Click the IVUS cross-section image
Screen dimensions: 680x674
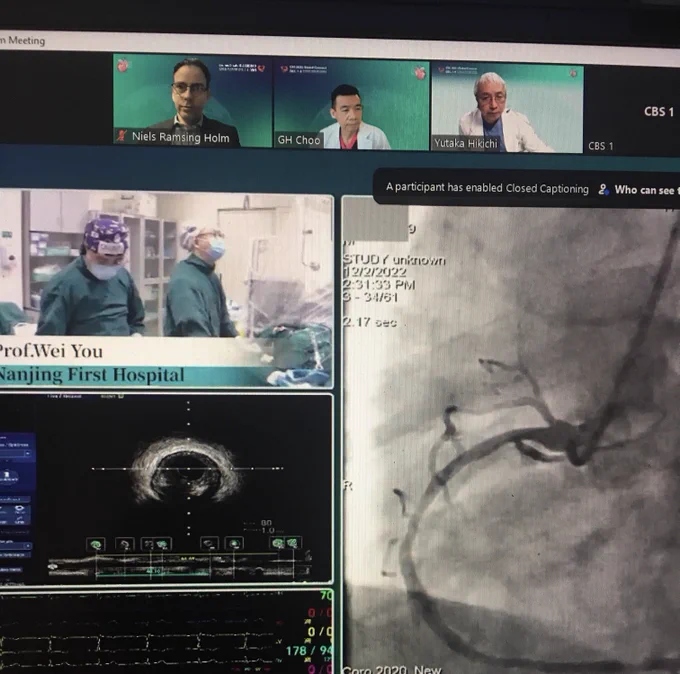coord(185,470)
